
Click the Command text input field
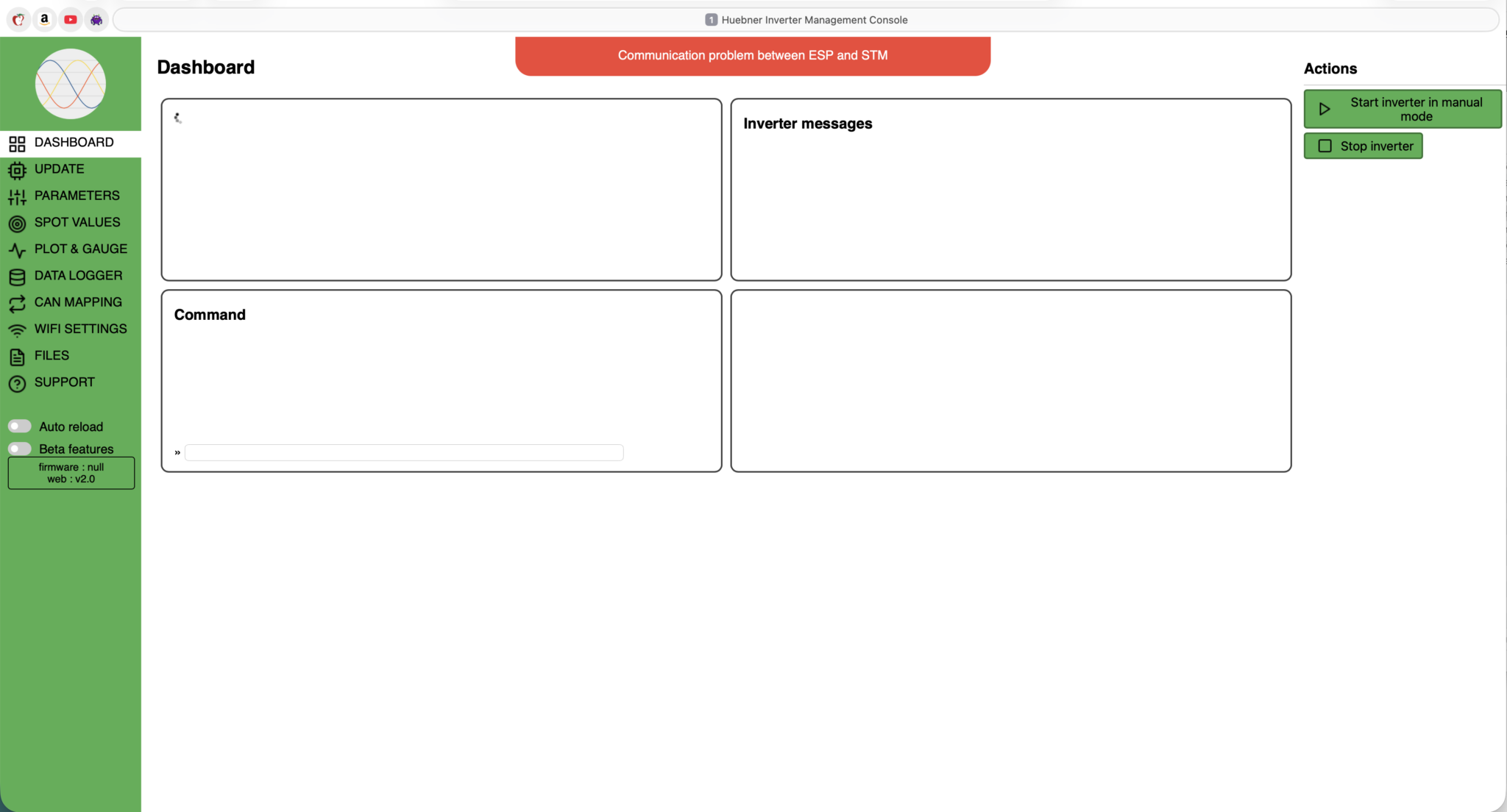point(403,452)
